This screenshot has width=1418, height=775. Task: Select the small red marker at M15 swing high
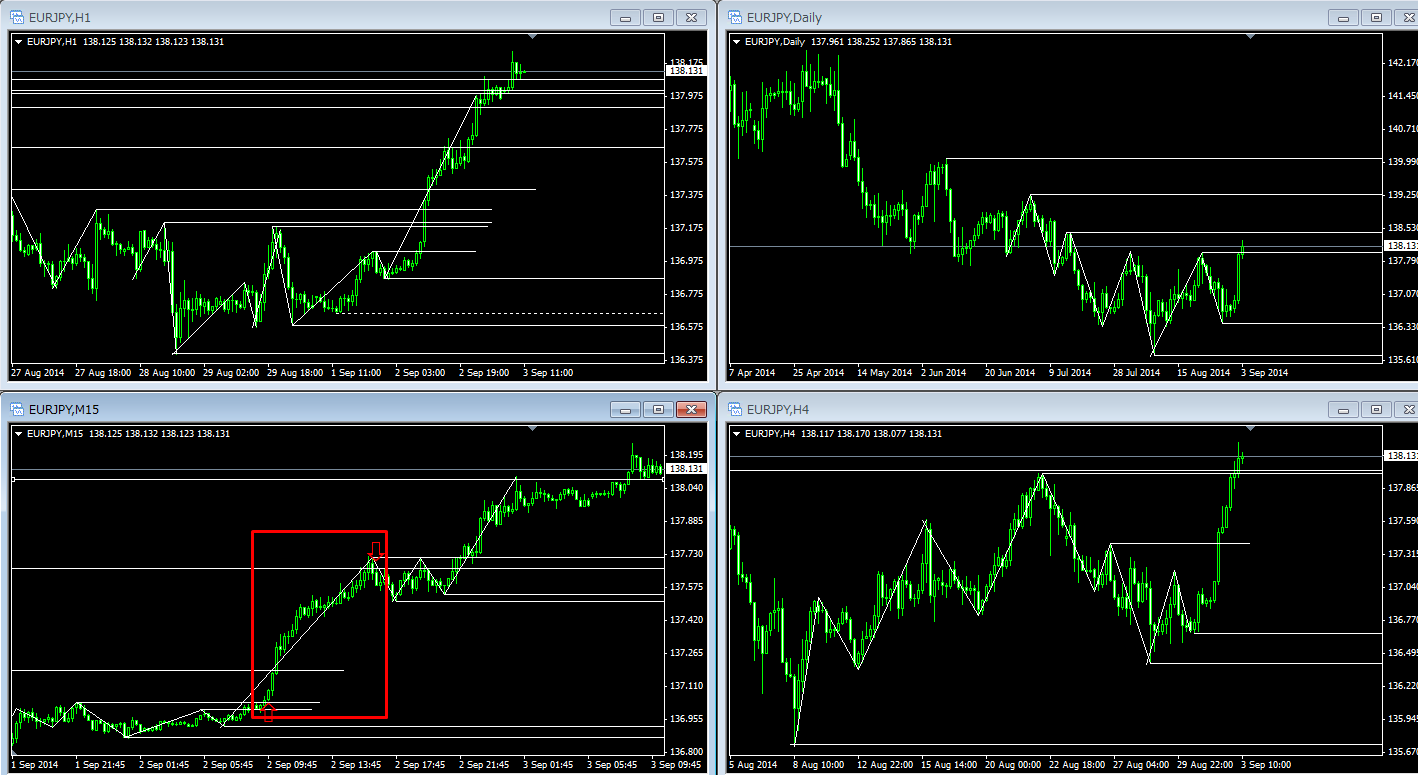[x=376, y=548]
